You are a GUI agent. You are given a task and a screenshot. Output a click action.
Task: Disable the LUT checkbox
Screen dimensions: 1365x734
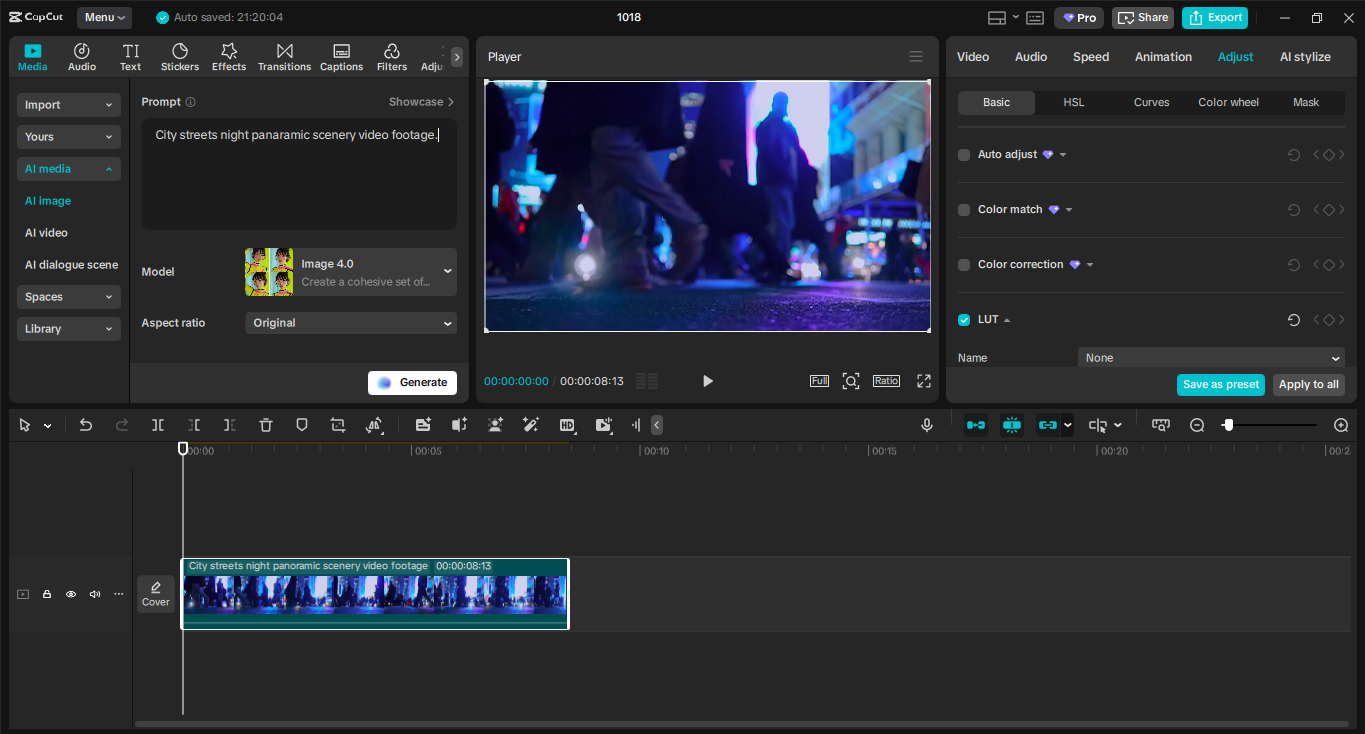[x=964, y=319]
